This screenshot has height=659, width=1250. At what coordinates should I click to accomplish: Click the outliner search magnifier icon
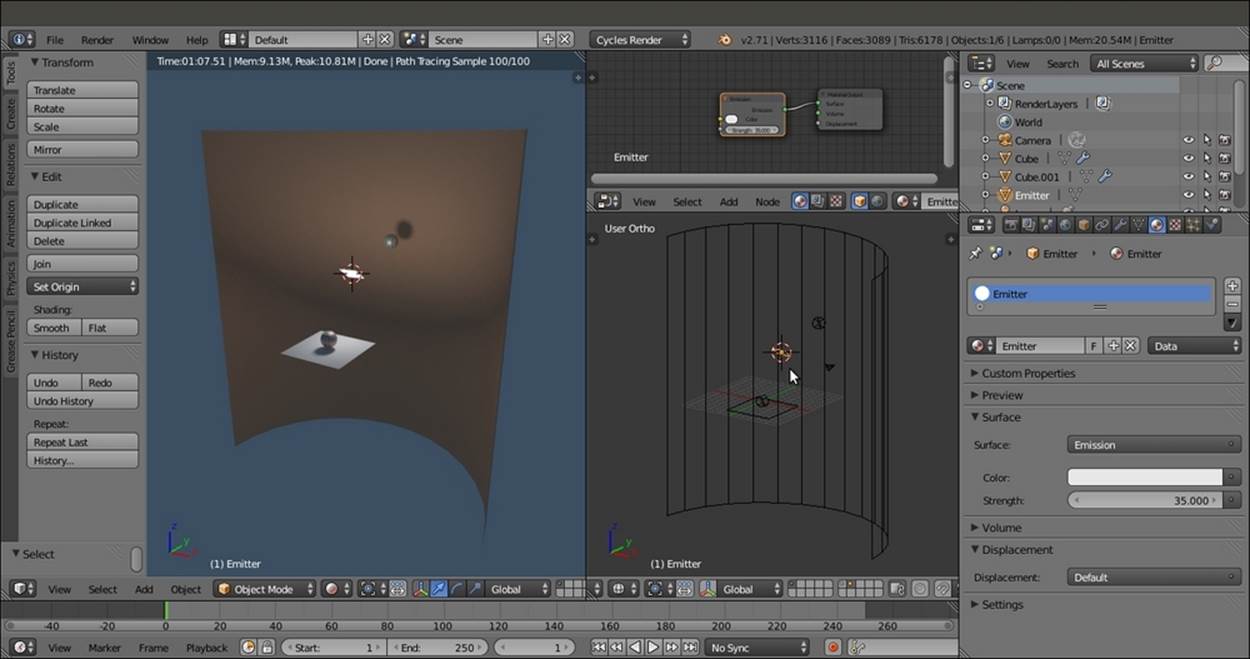tap(1215, 63)
